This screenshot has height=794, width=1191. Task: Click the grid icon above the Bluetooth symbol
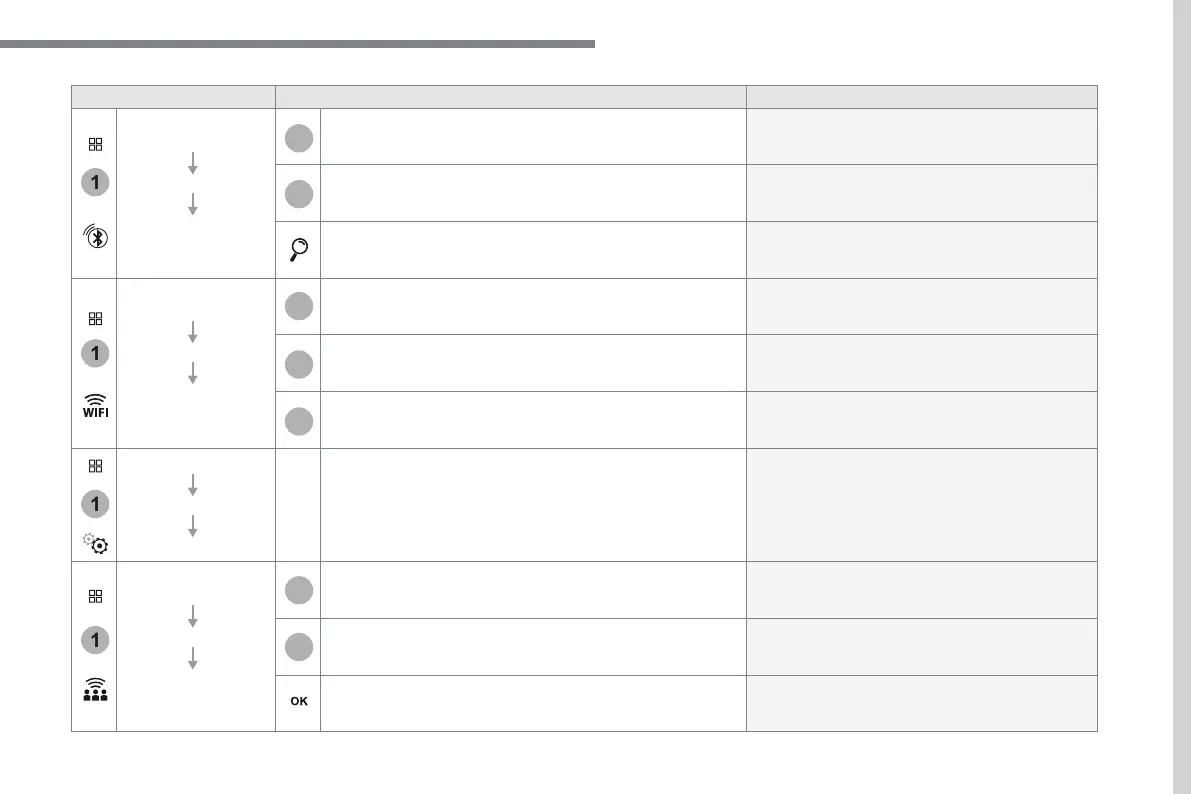click(95, 144)
